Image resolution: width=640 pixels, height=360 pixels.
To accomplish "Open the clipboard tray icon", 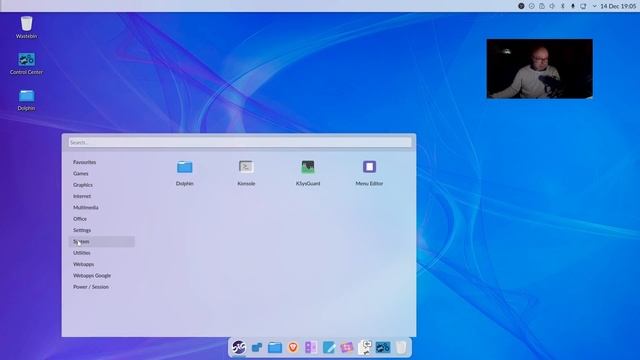I will click(542, 6).
